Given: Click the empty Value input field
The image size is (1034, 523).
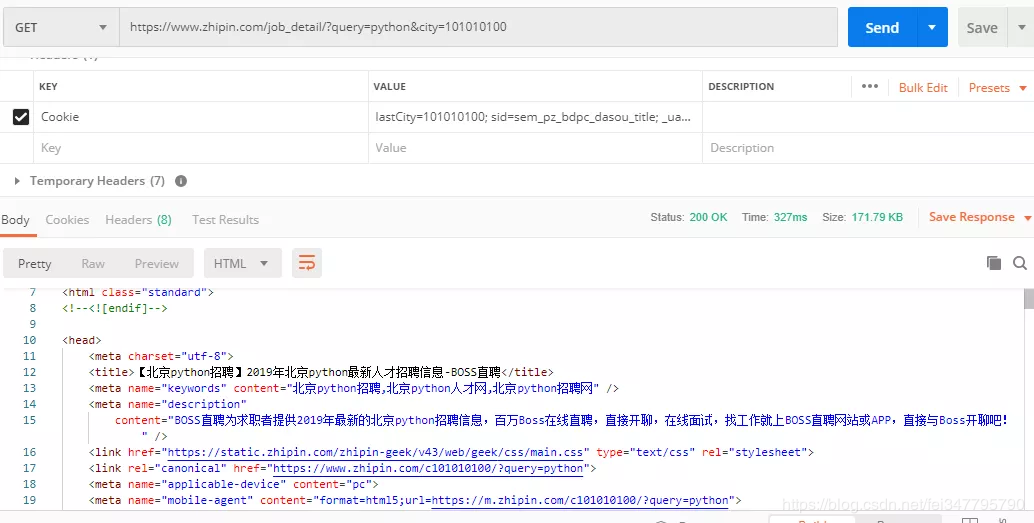Looking at the screenshot, I should [535, 148].
